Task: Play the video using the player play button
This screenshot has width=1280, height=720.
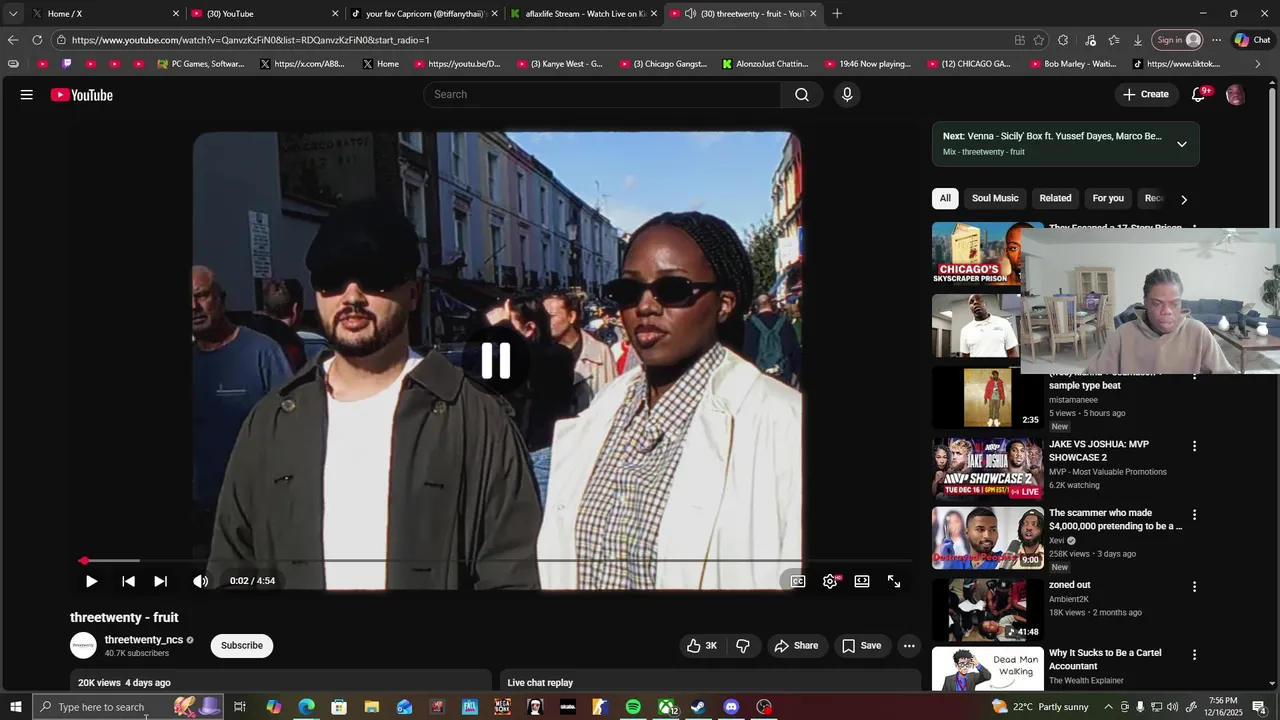Action: click(x=91, y=581)
